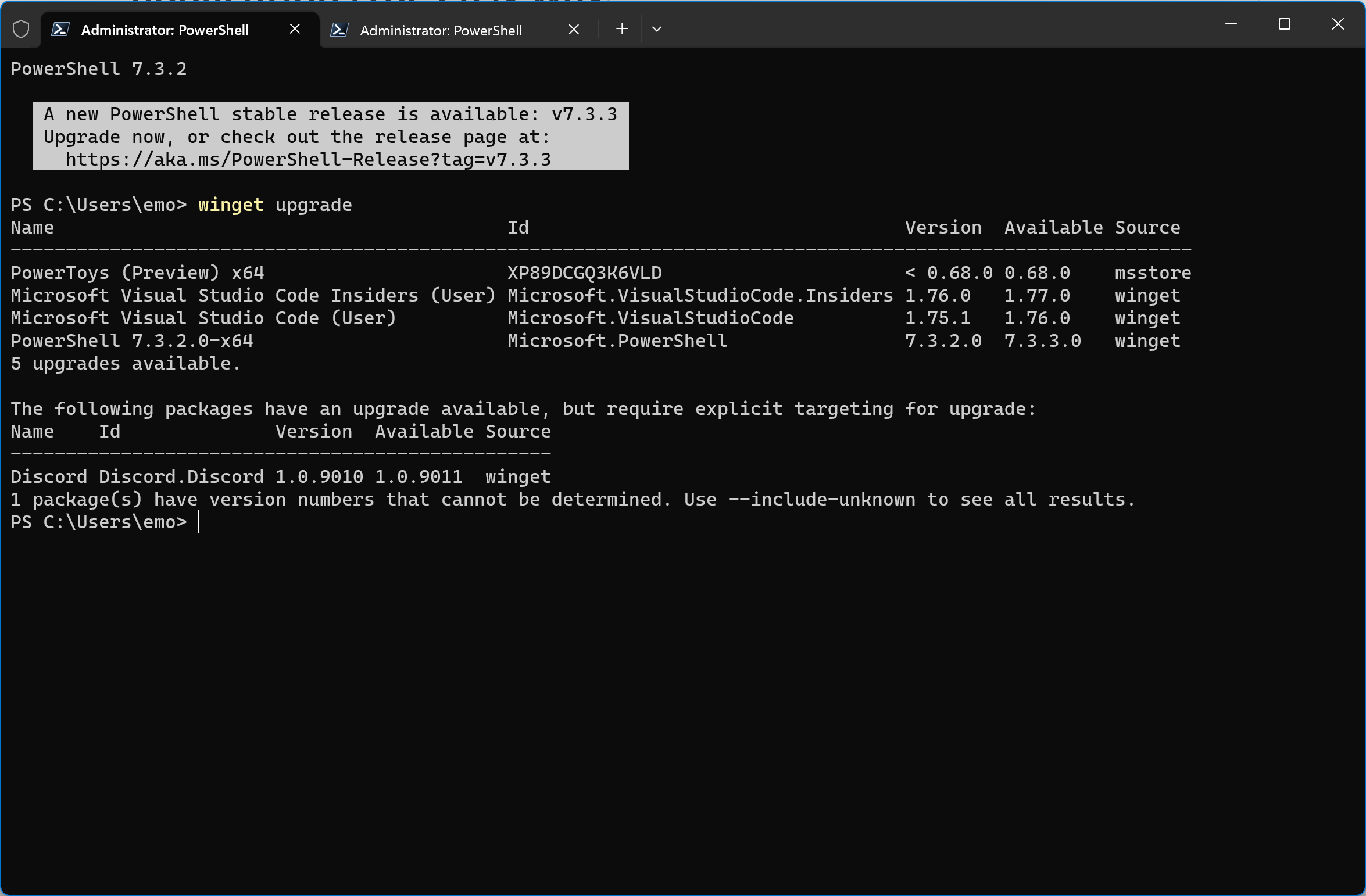Click the 'winget upgrade' command text
The image size is (1366, 896).
(274, 205)
